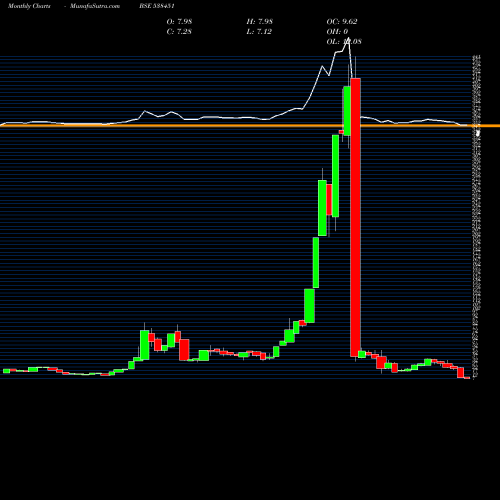Click the high value 'H: 7.98'
The height and width of the screenshot is (500, 500).
[260, 21]
